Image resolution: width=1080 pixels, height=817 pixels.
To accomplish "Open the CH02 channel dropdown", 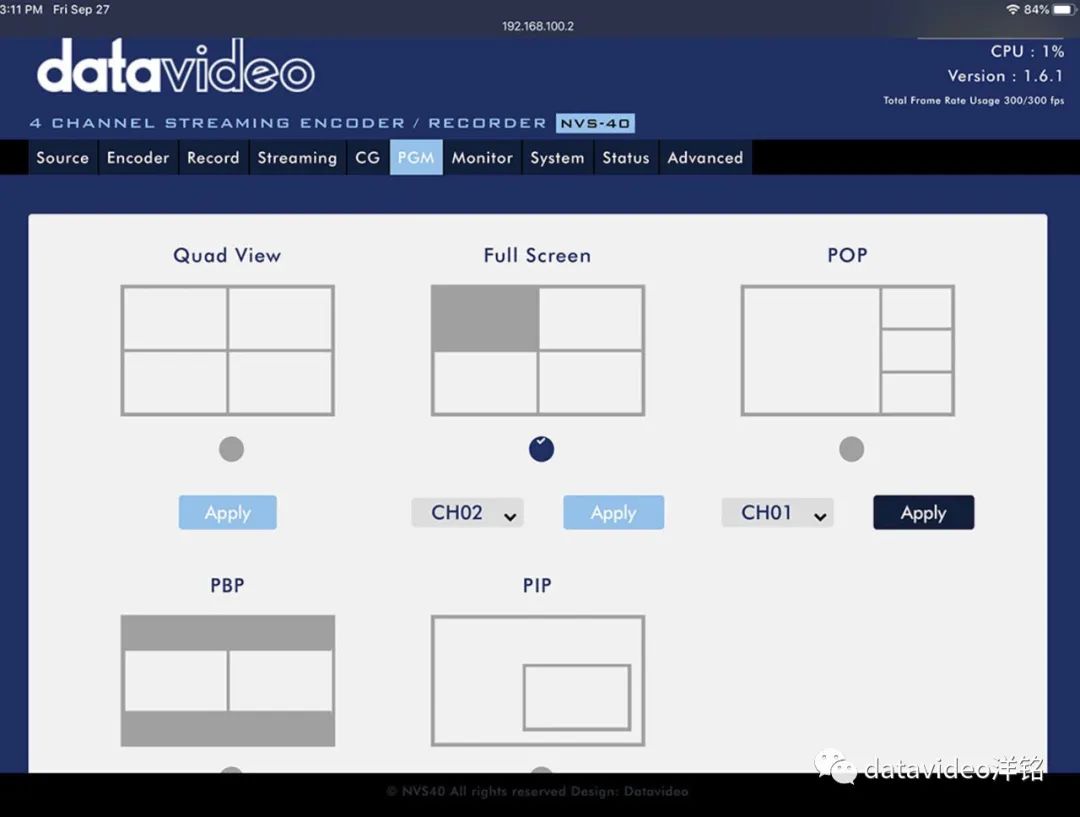I will tap(467, 513).
